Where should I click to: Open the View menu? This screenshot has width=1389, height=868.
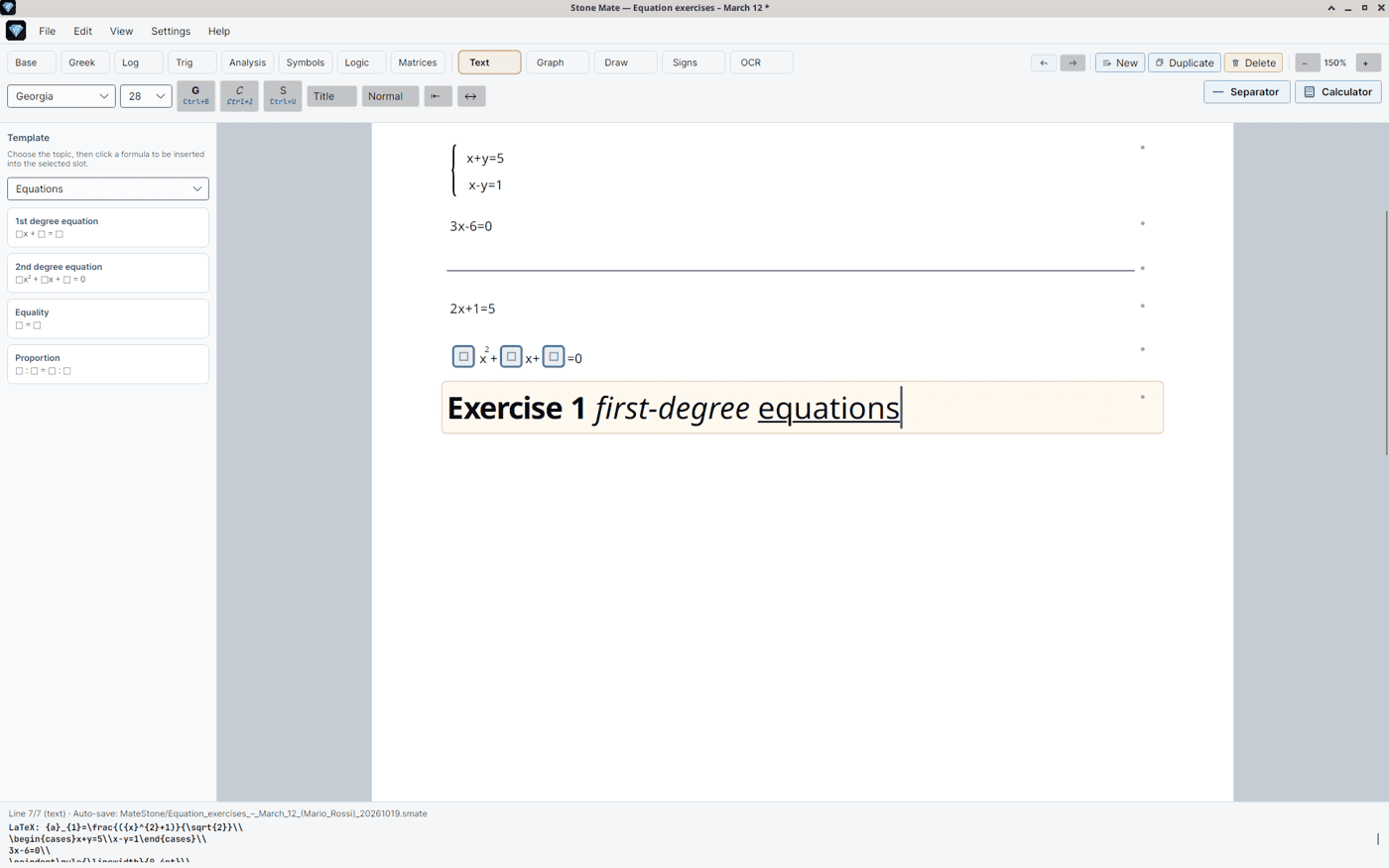point(121,31)
